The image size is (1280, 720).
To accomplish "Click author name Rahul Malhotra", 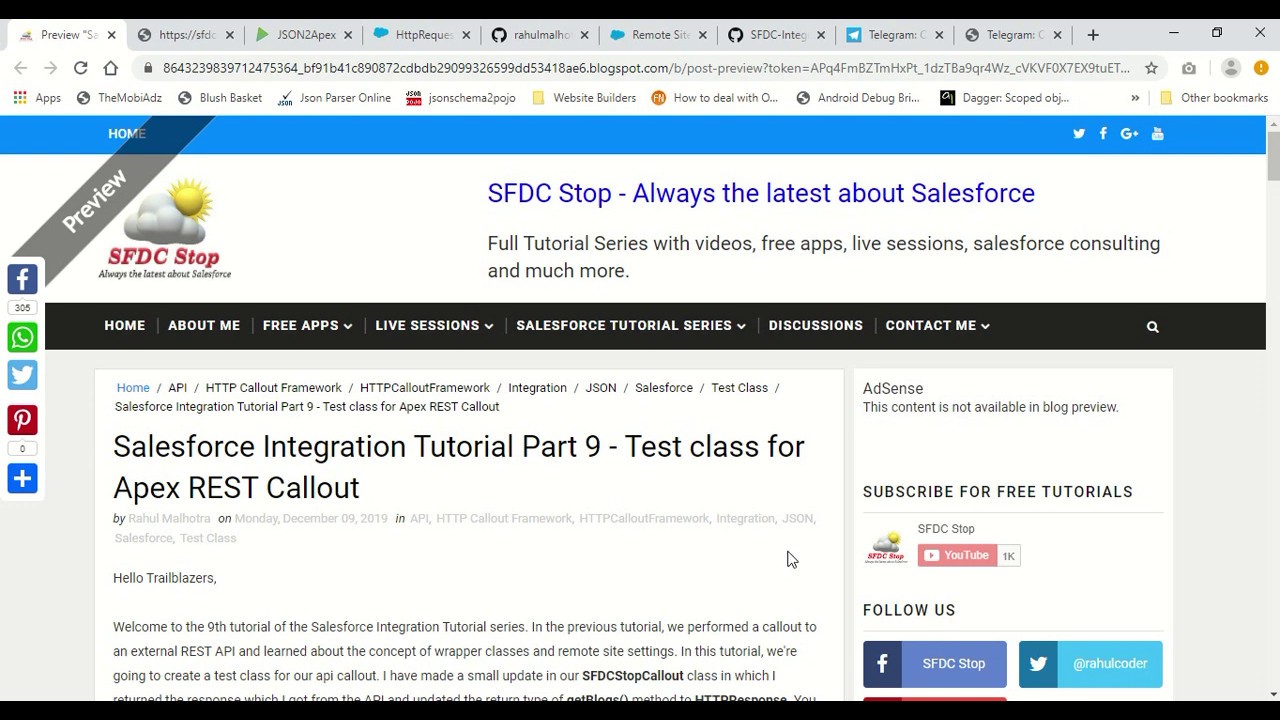I will (169, 519).
